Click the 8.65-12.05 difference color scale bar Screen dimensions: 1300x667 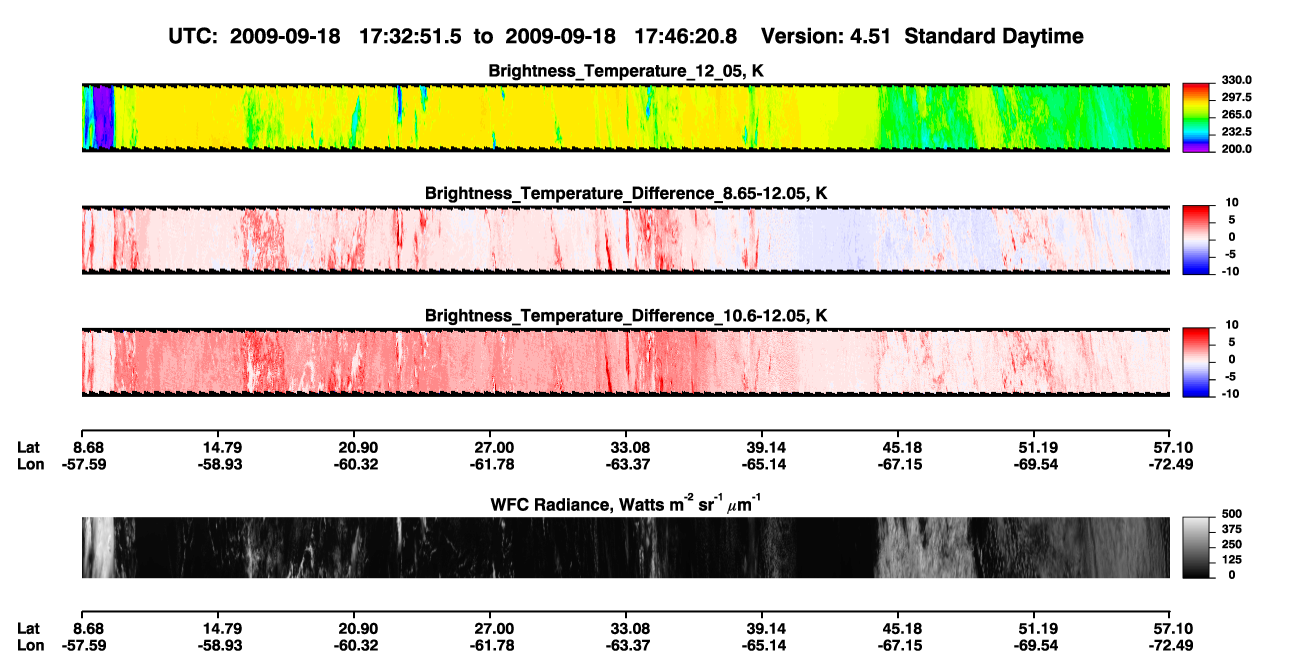(x=1197, y=239)
